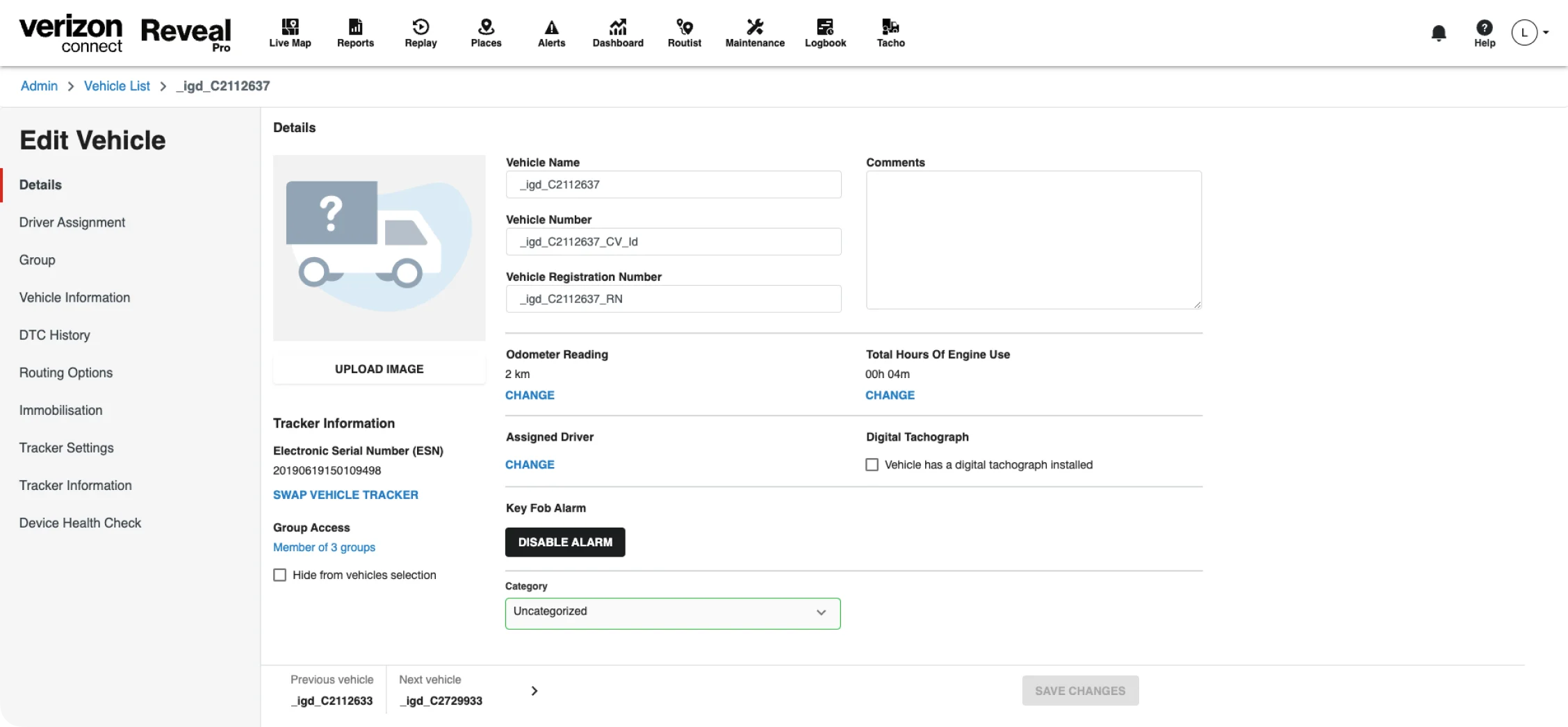Select Details in the sidebar
The height and width of the screenshot is (727, 1568).
tap(40, 185)
